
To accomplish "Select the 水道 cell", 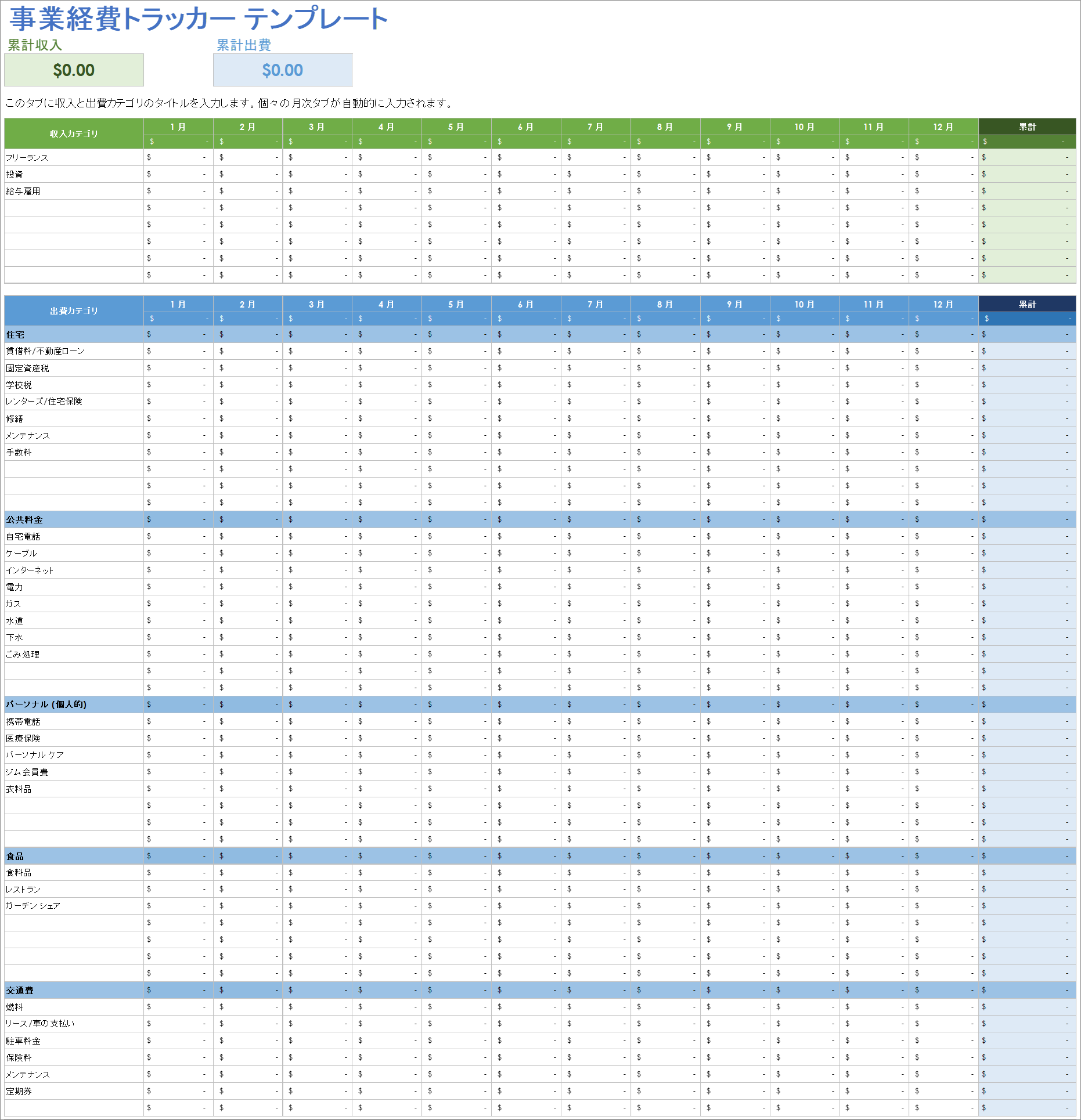I will coord(74,620).
